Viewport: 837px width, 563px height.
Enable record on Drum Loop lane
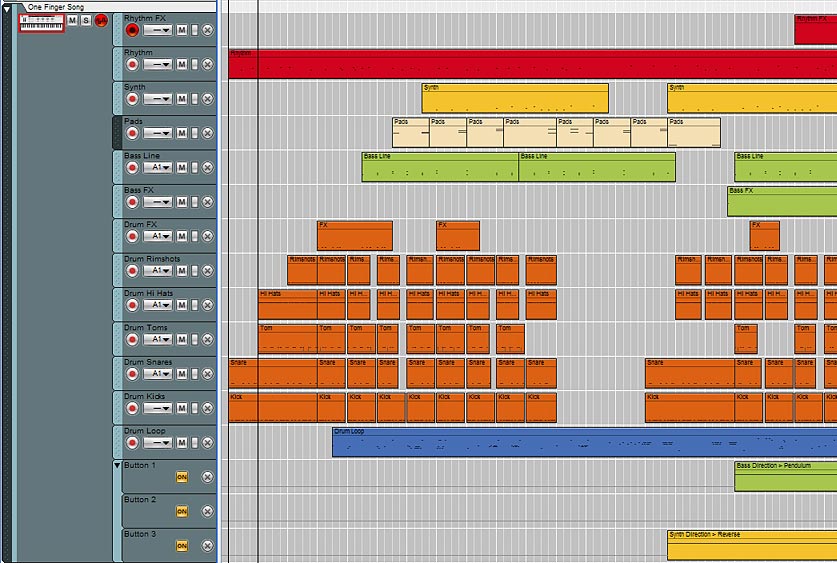pos(132,442)
